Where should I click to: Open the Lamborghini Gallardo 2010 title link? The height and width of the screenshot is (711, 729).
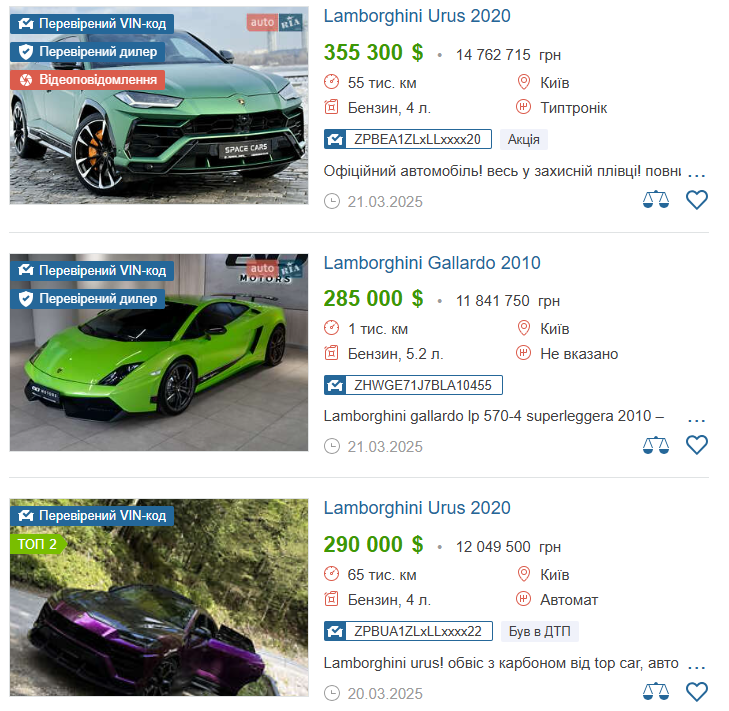pos(432,263)
